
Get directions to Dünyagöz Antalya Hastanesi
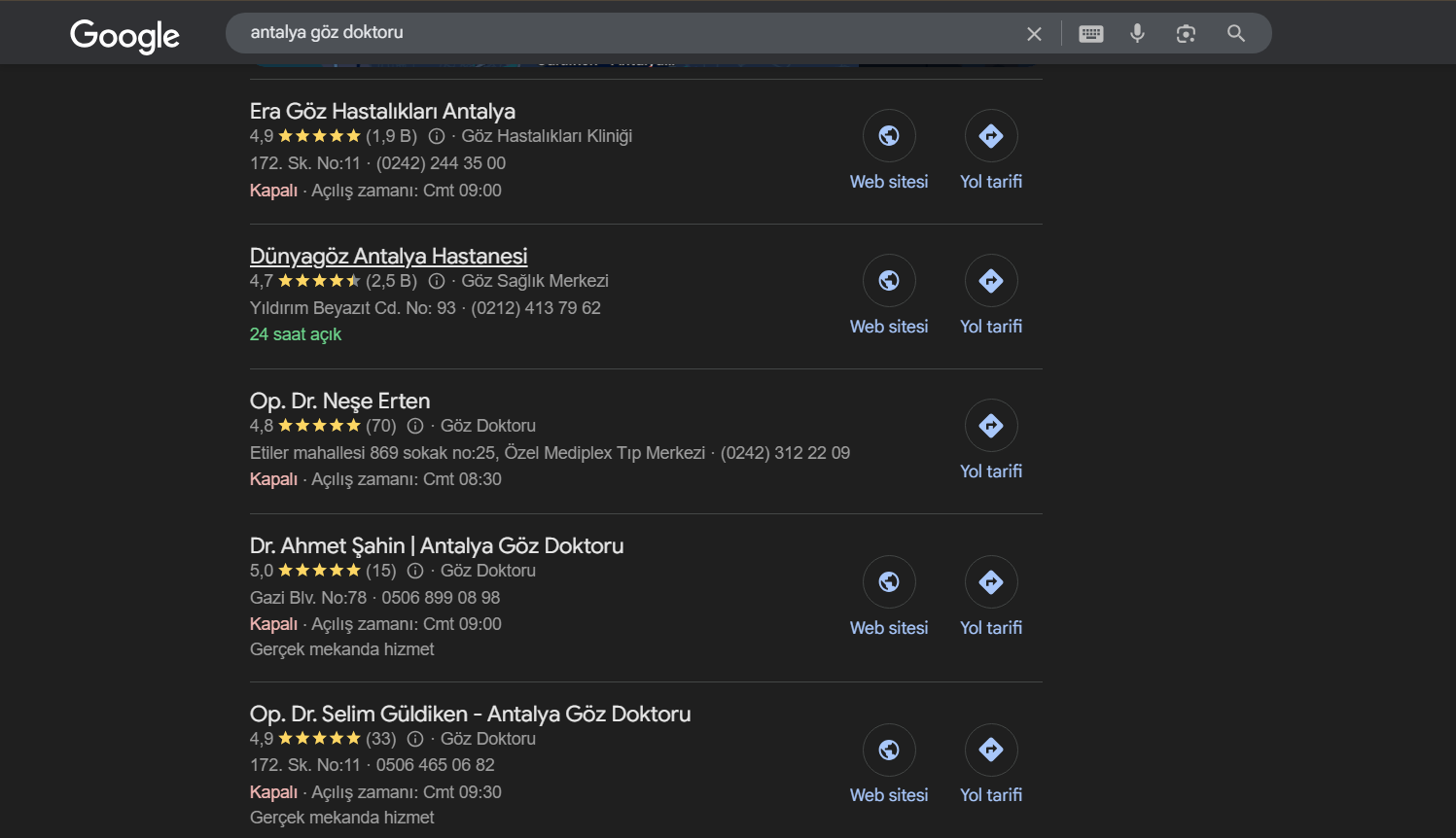pos(990,281)
